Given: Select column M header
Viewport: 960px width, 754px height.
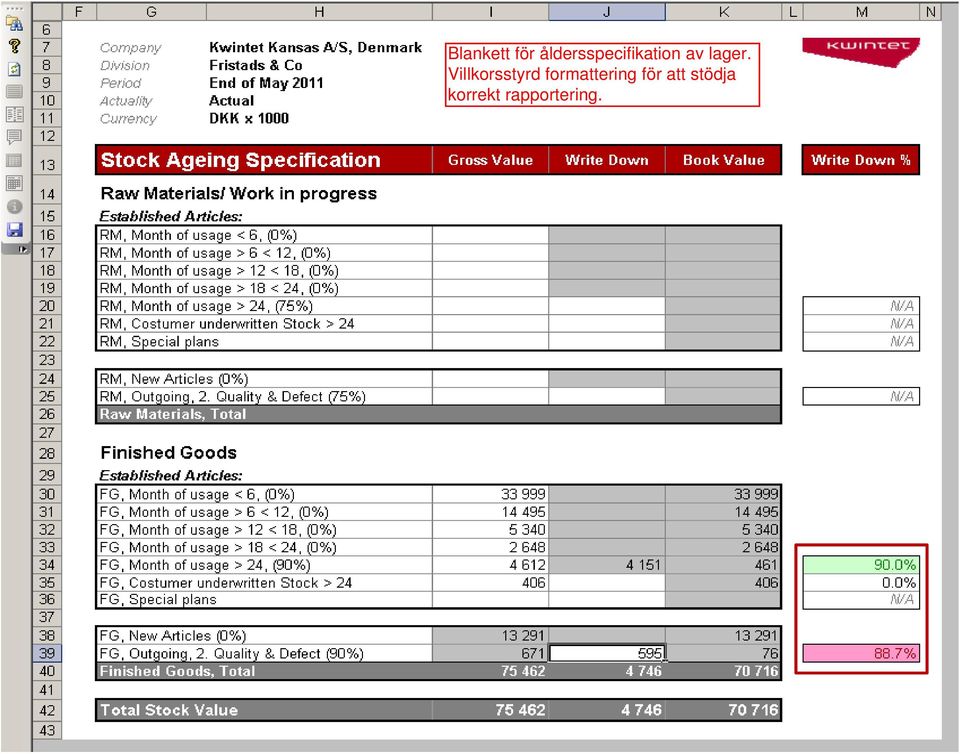Looking at the screenshot, I should (x=861, y=12).
